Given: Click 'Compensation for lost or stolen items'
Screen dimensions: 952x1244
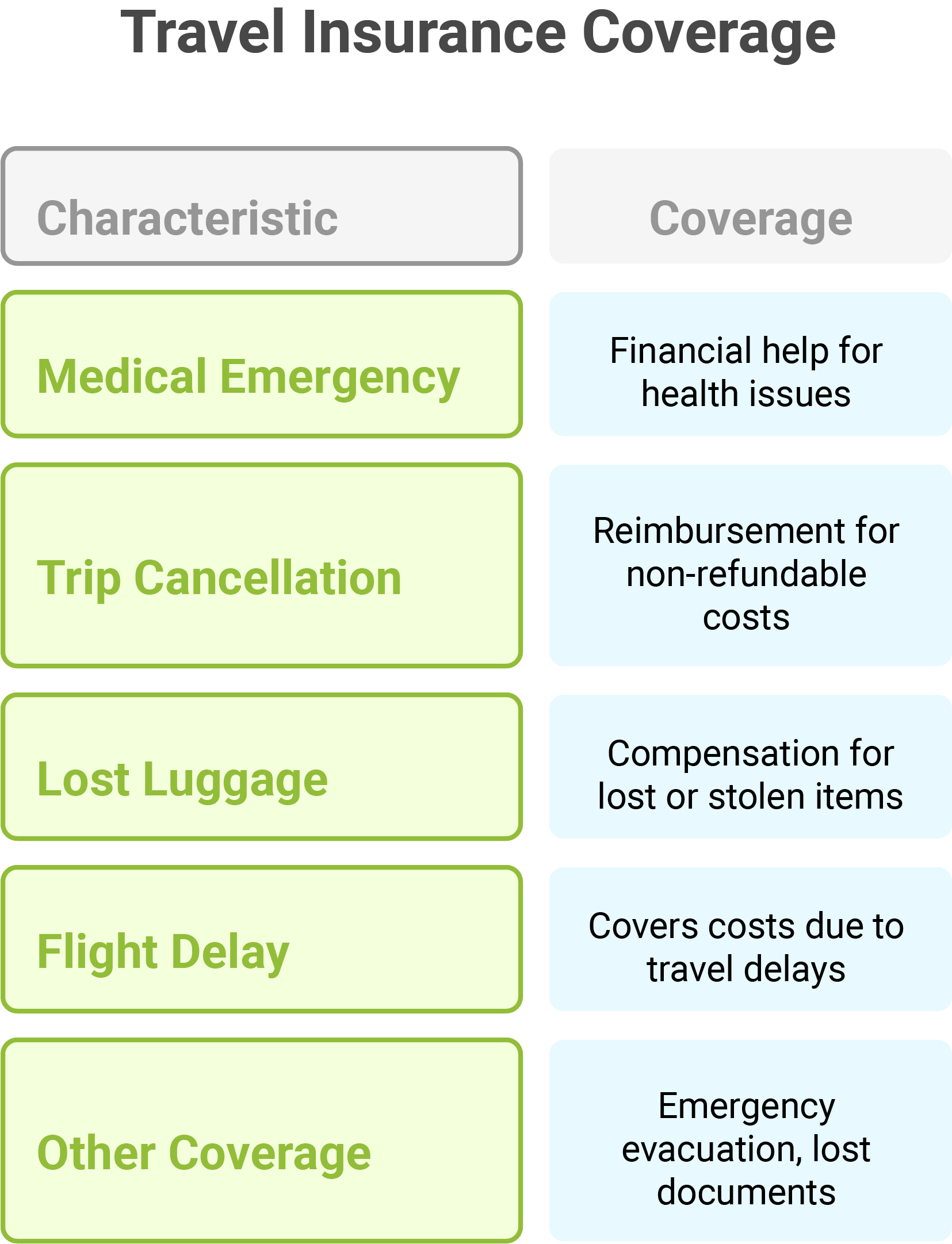Looking at the screenshot, I should click(750, 767).
